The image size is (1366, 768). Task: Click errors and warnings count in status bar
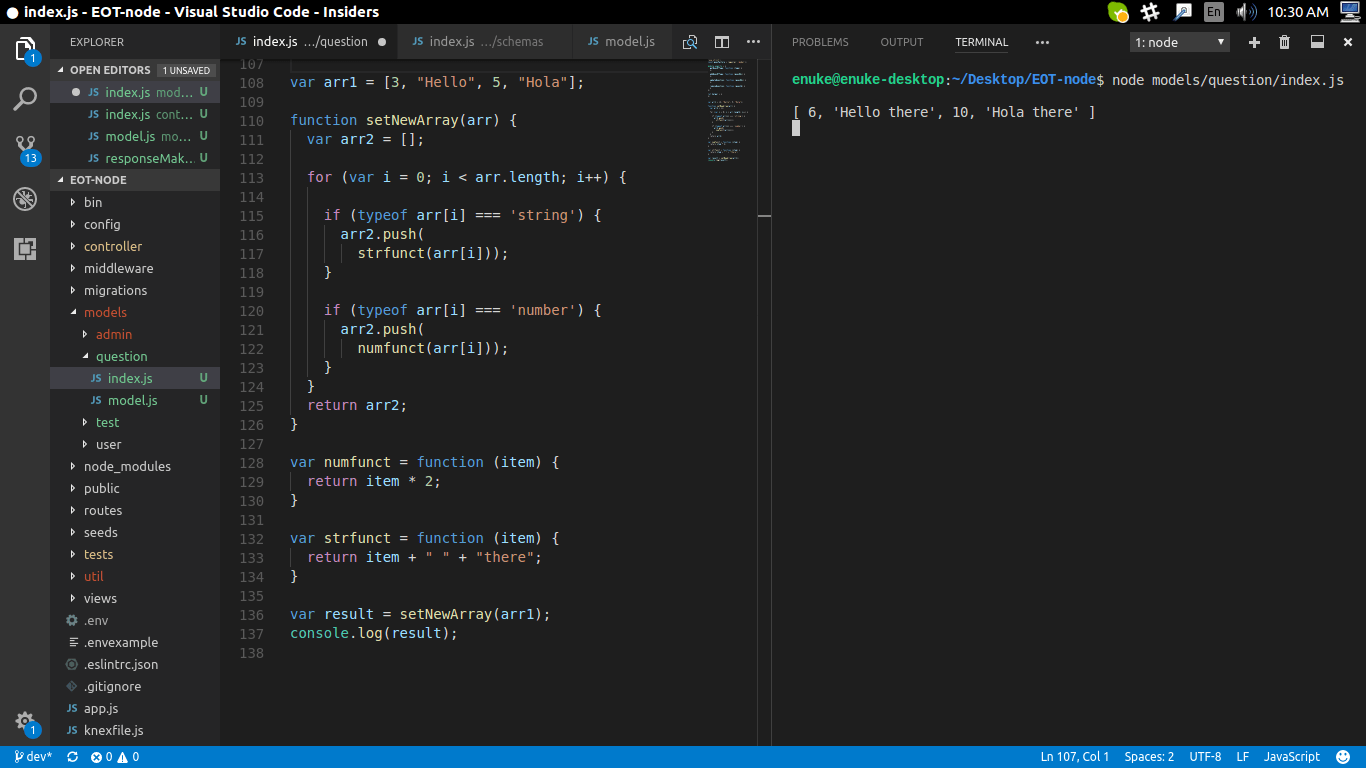point(115,757)
